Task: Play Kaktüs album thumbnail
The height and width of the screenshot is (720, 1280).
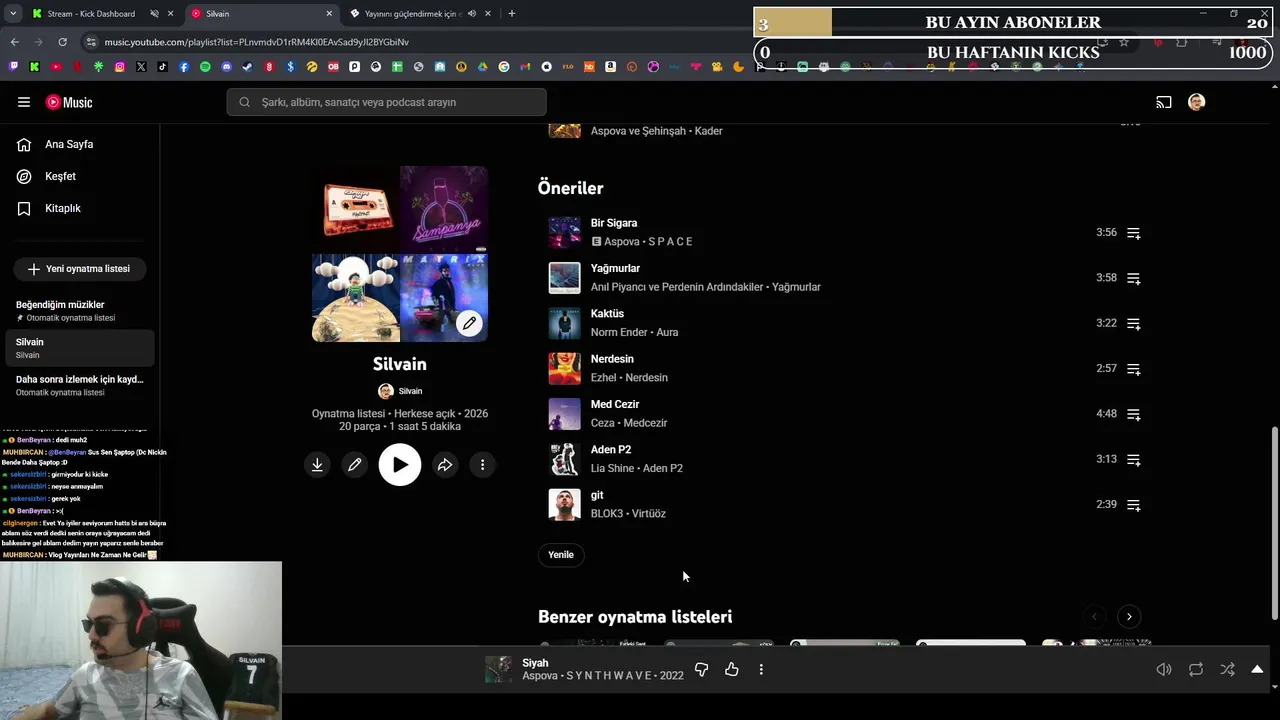Action: coord(564,323)
